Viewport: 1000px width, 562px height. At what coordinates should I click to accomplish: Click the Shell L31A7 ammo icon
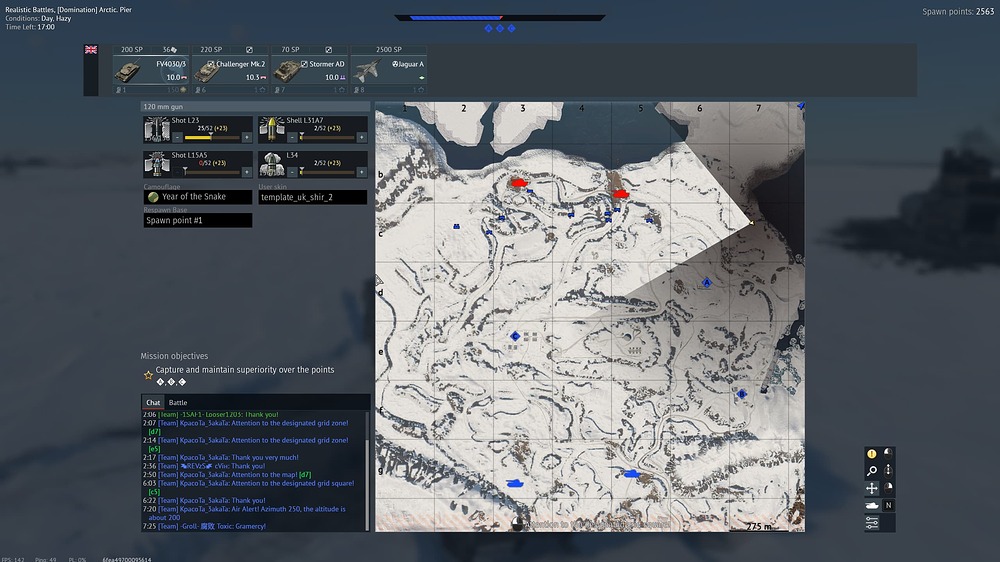(x=271, y=129)
